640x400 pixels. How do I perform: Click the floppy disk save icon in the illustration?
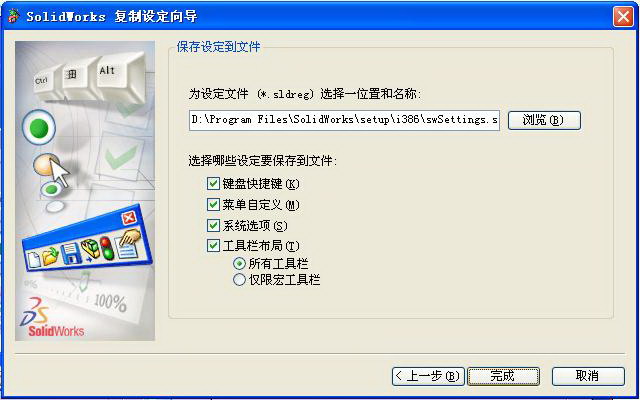pos(70,253)
